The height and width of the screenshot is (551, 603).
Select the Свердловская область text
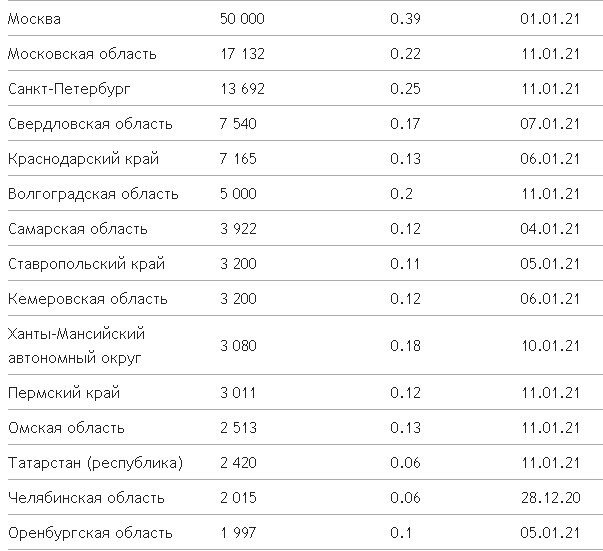[x=90, y=124]
